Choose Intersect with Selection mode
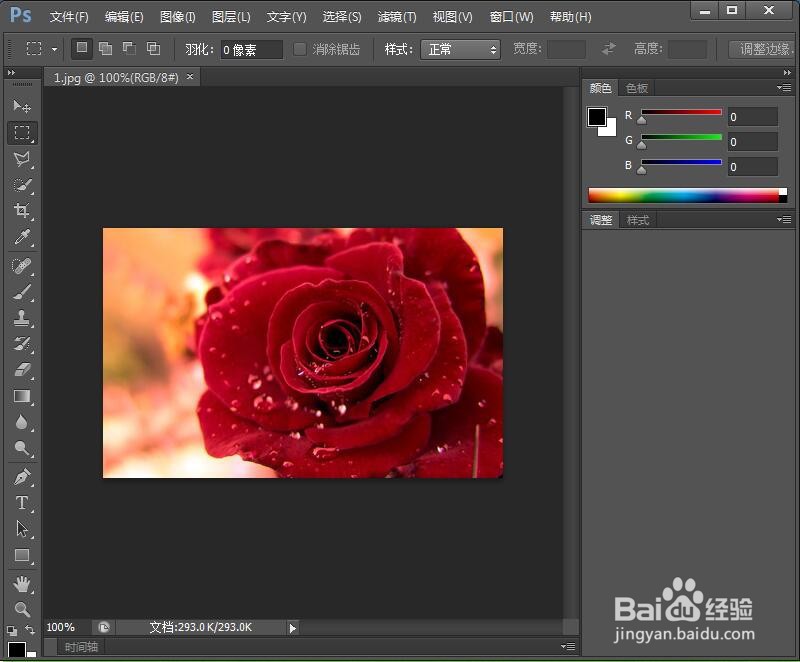The image size is (800, 662). click(153, 48)
